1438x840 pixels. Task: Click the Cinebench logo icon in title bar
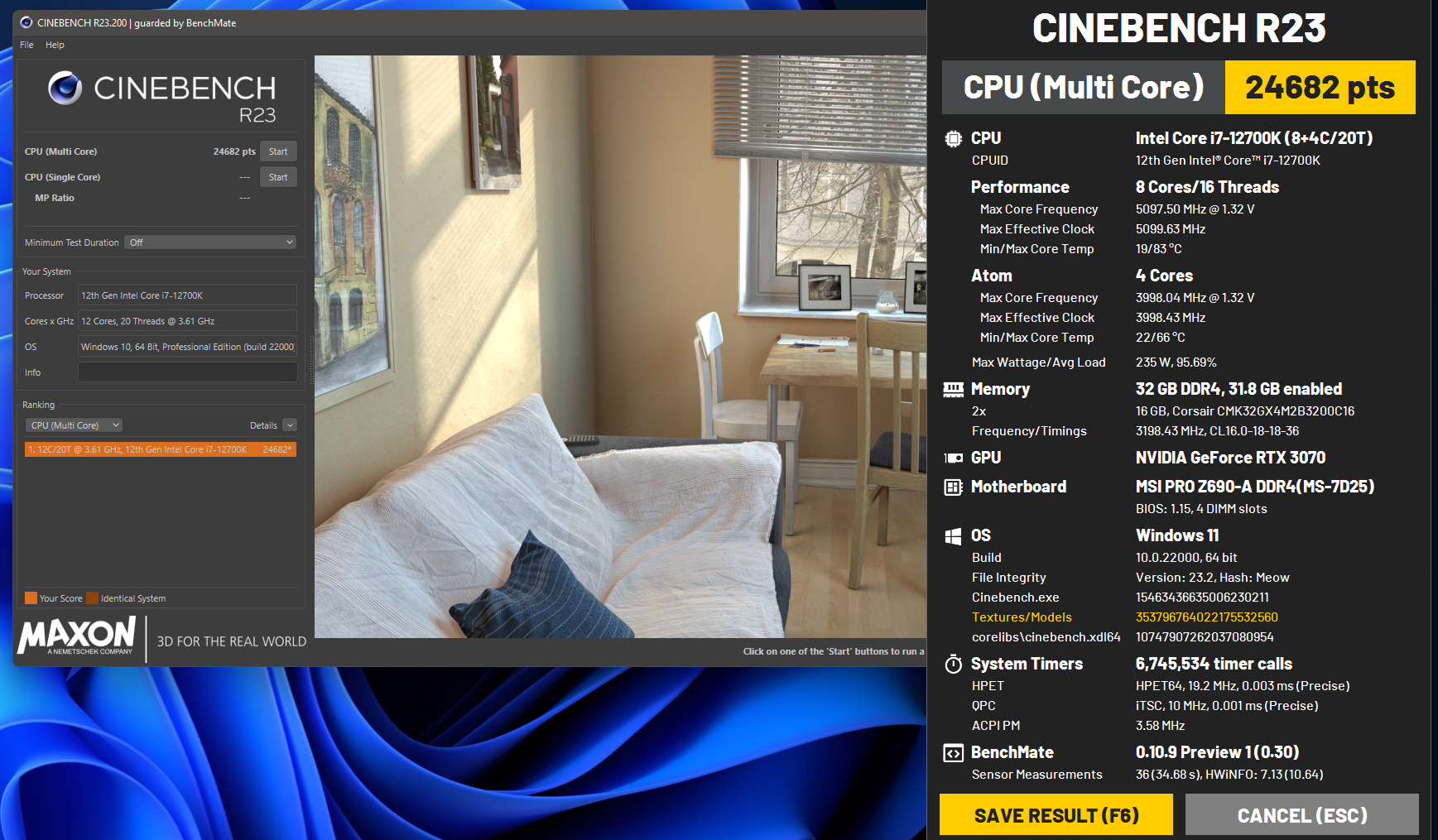tap(26, 22)
